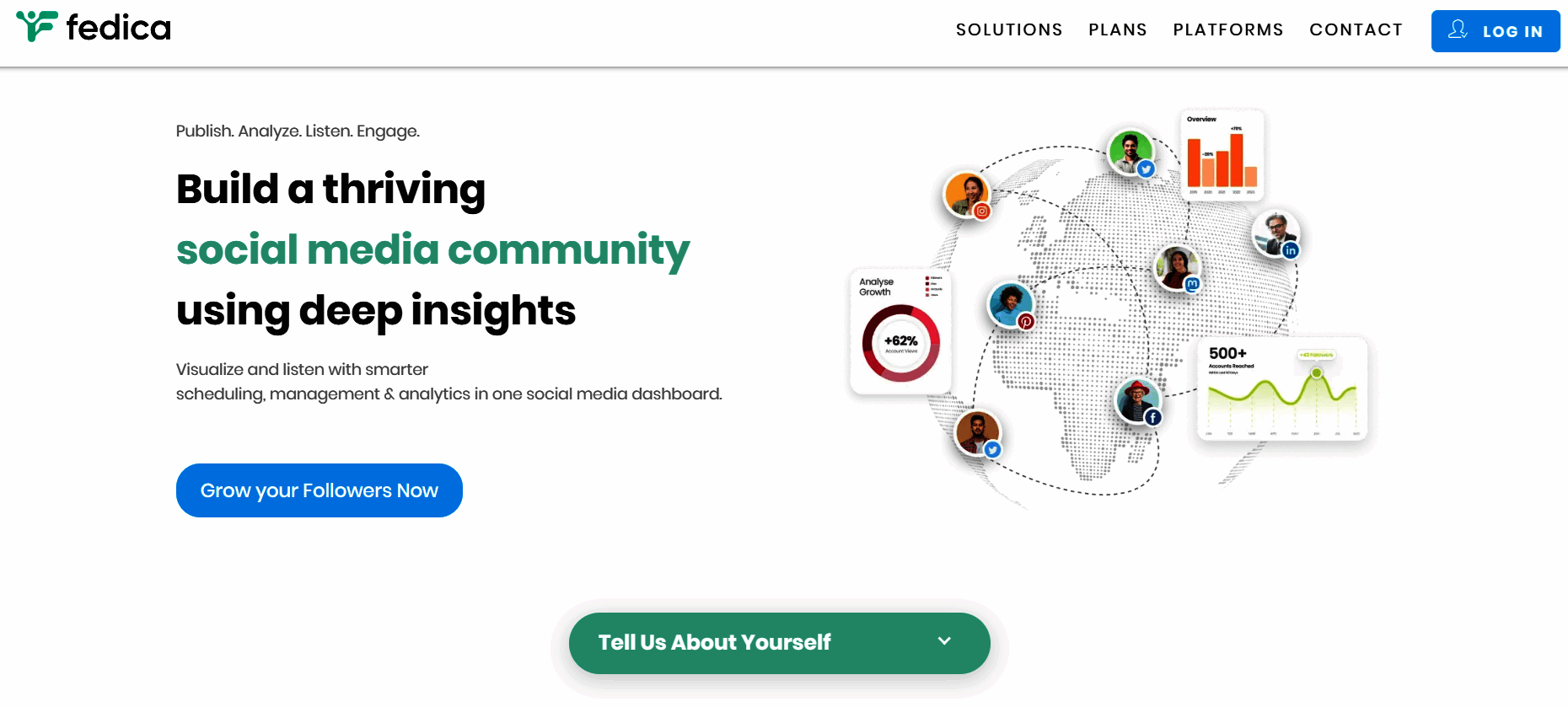Click the Instagram badge on the orange avatar

point(982,212)
